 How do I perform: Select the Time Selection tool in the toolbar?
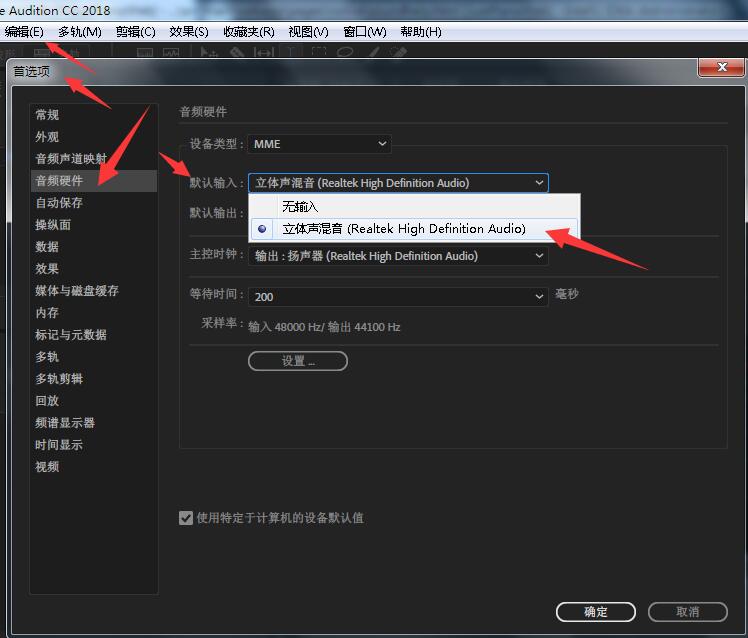tap(291, 52)
